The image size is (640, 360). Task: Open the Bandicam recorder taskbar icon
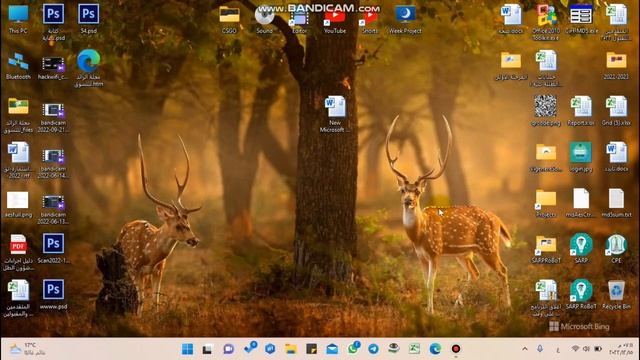point(456,349)
